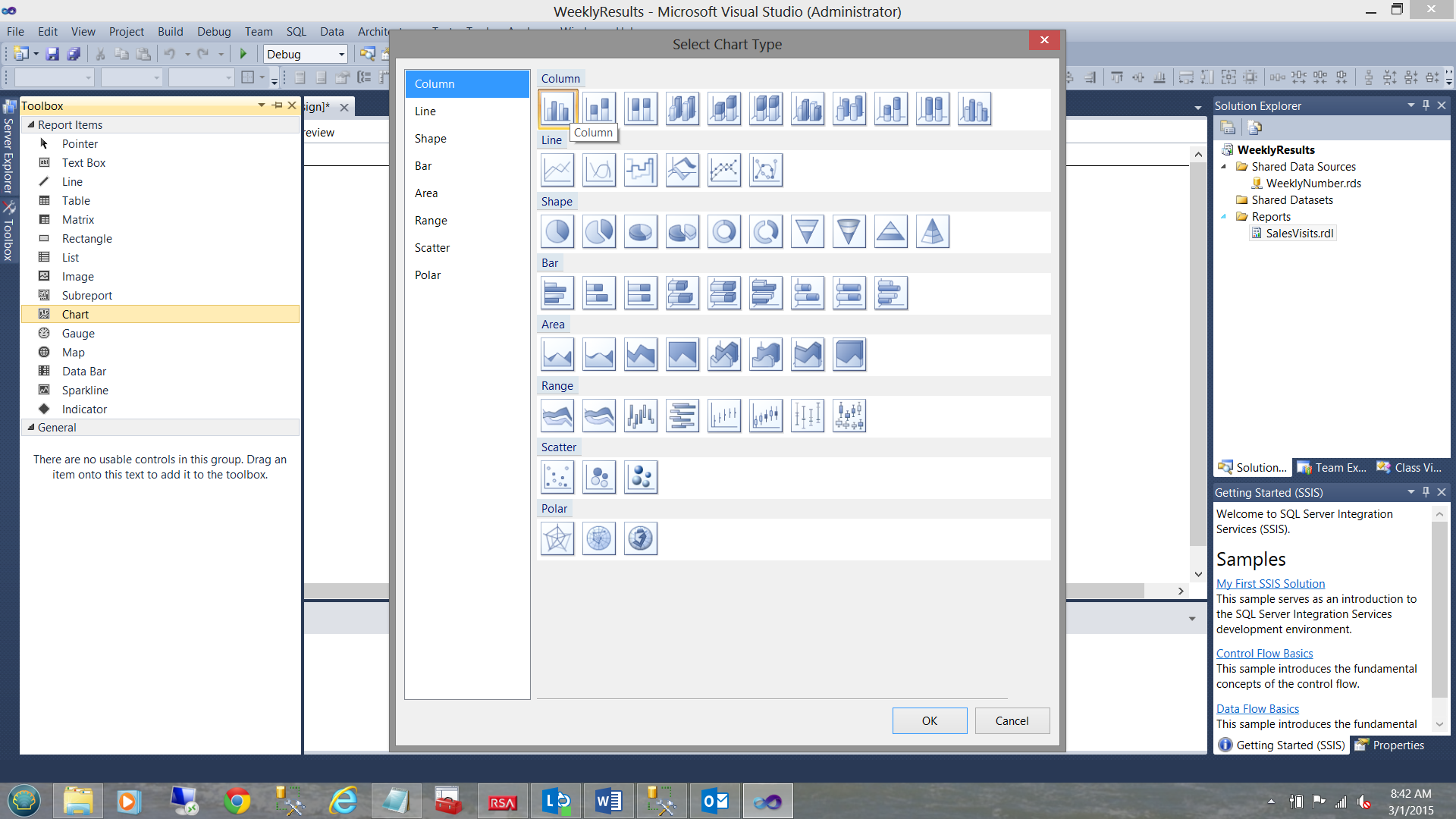The height and width of the screenshot is (819, 1456).
Task: Choose the candlestick range chart icon
Action: coord(766,416)
